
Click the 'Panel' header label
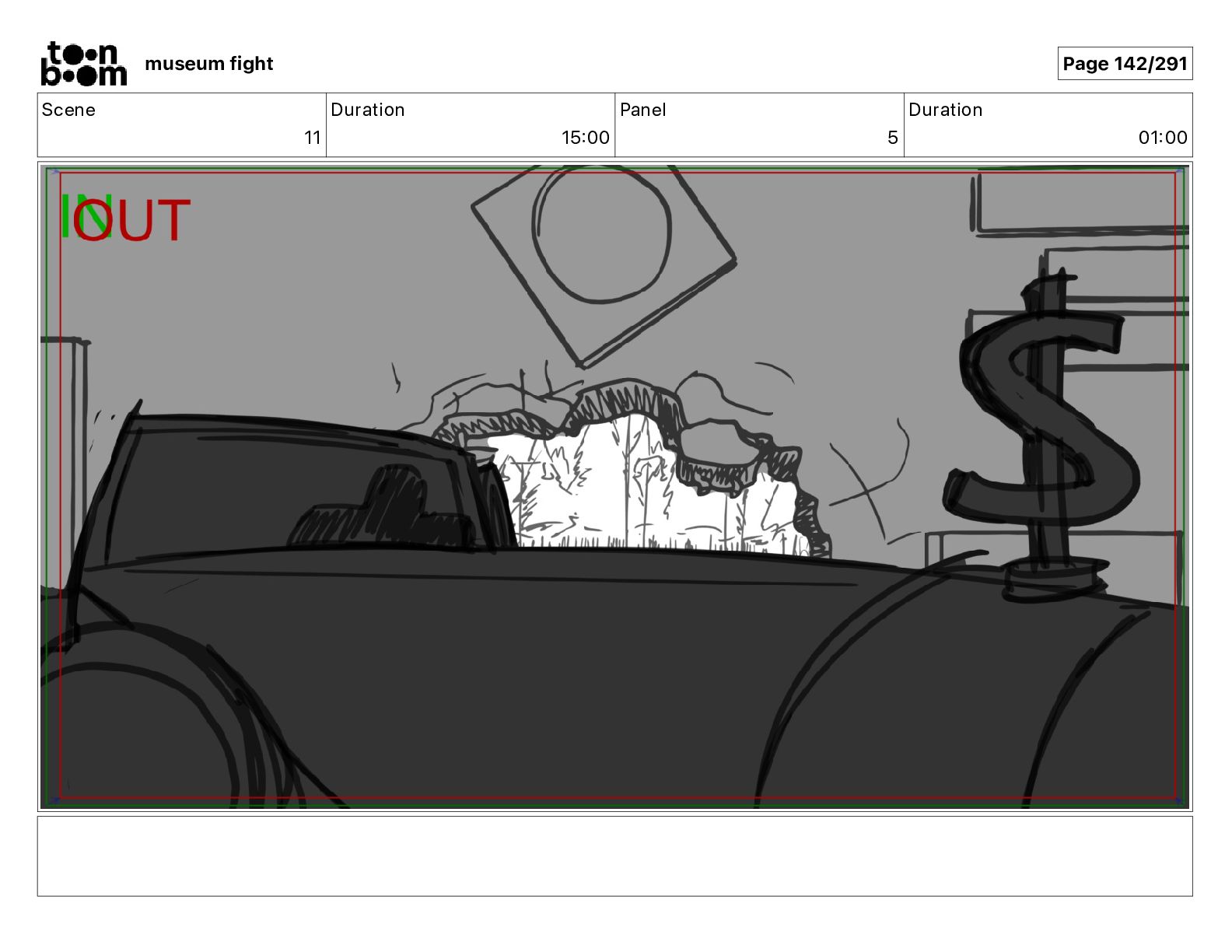coord(643,110)
